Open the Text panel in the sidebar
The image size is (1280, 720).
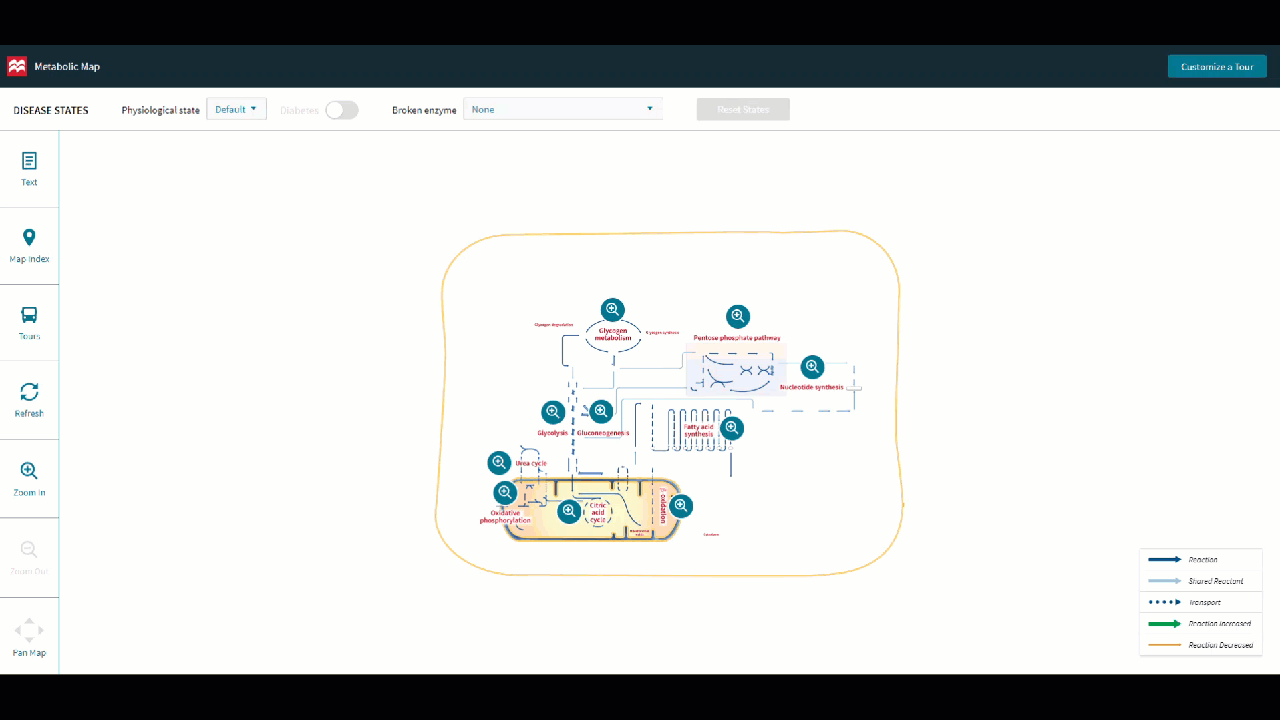point(29,167)
